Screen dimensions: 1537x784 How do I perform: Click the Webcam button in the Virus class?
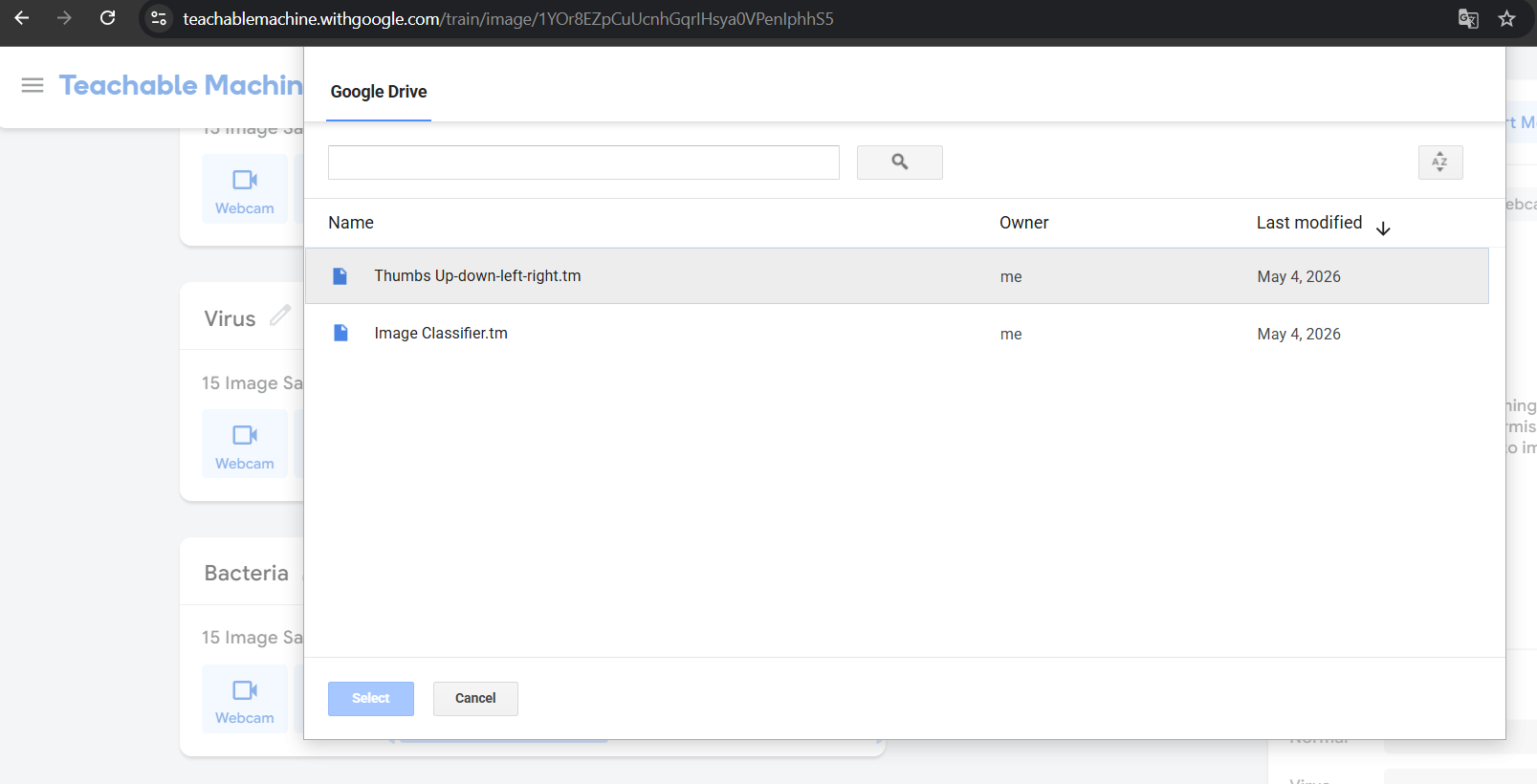[x=245, y=444]
